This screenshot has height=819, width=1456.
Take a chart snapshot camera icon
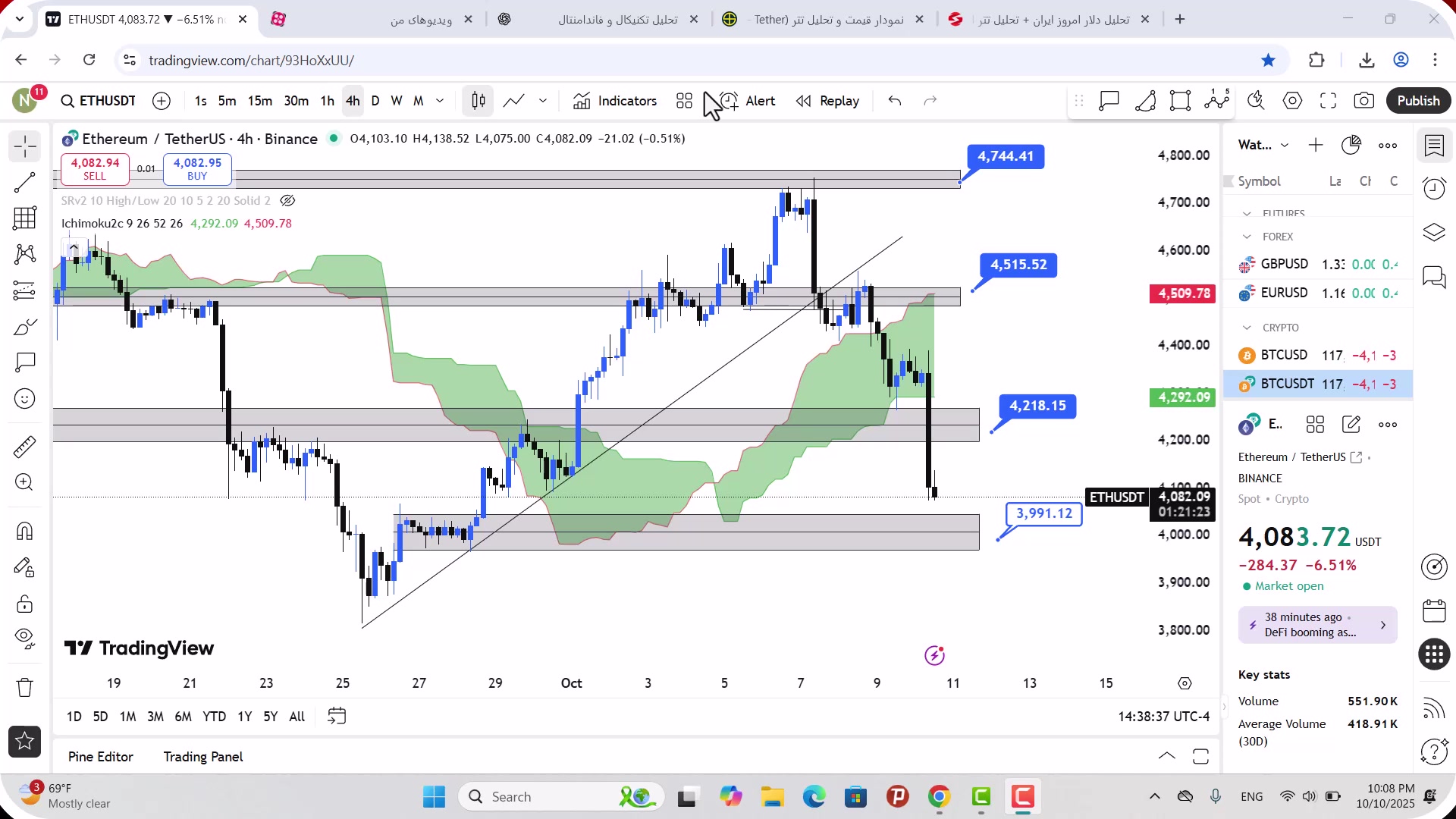[x=1364, y=101]
